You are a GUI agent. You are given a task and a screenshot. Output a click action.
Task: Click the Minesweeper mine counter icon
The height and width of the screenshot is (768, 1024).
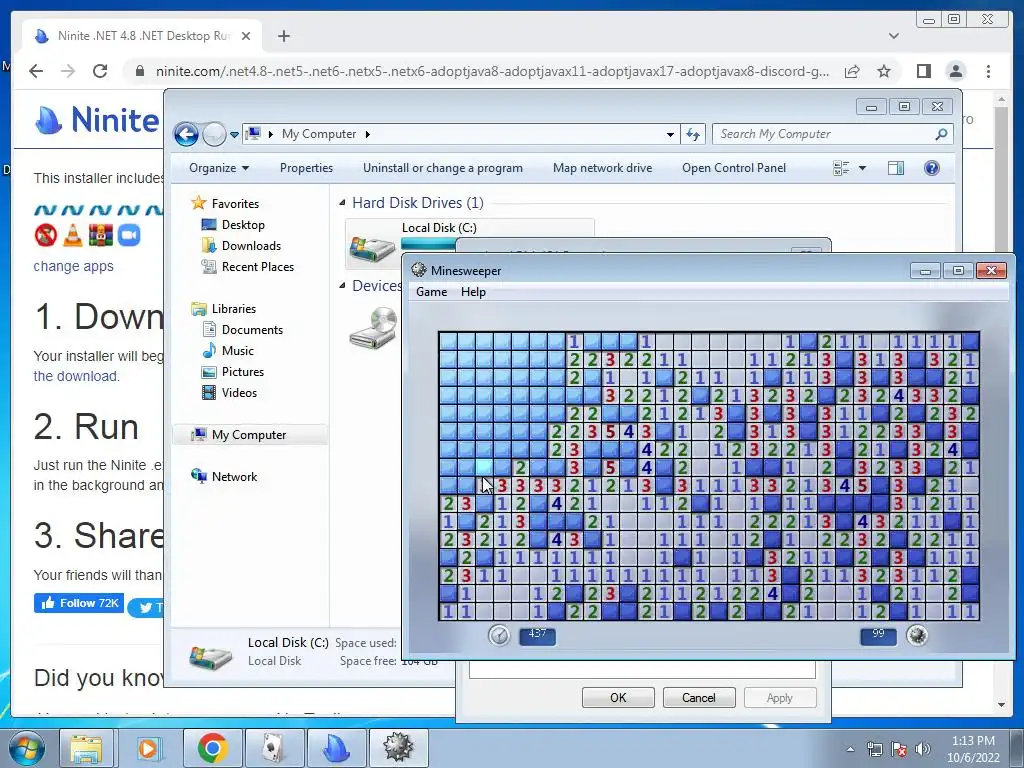pyautogui.click(x=917, y=635)
